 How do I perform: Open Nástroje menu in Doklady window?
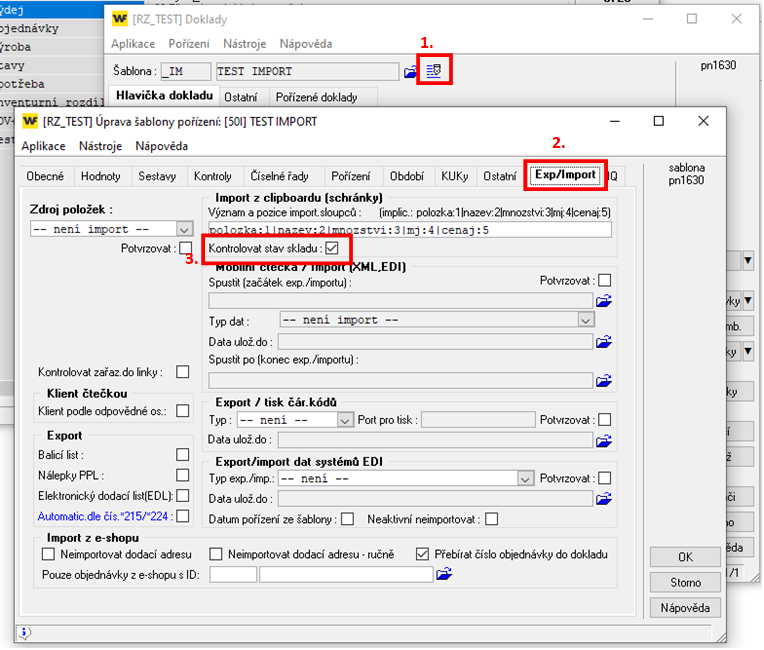(245, 44)
